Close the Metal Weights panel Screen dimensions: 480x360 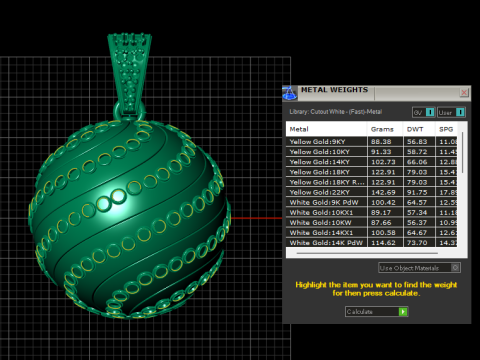tap(464, 92)
